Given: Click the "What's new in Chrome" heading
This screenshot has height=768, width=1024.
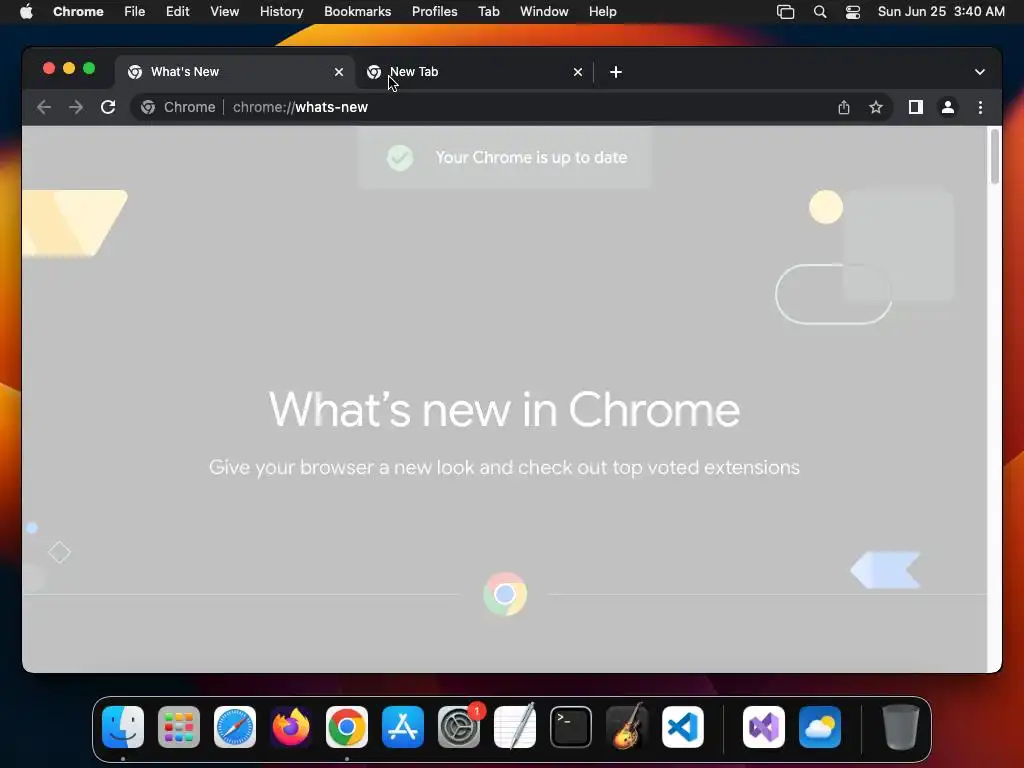Looking at the screenshot, I should pyautogui.click(x=504, y=409).
